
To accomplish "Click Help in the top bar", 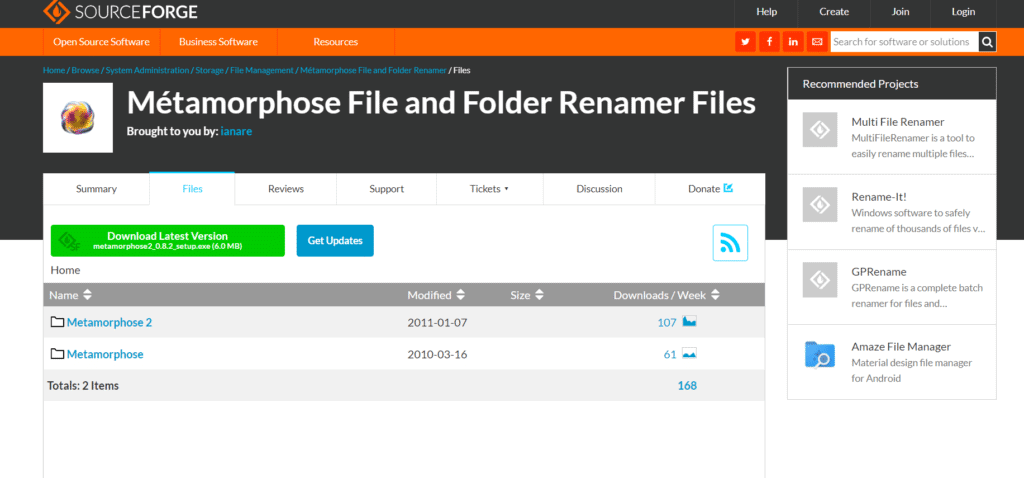I will tap(767, 11).
